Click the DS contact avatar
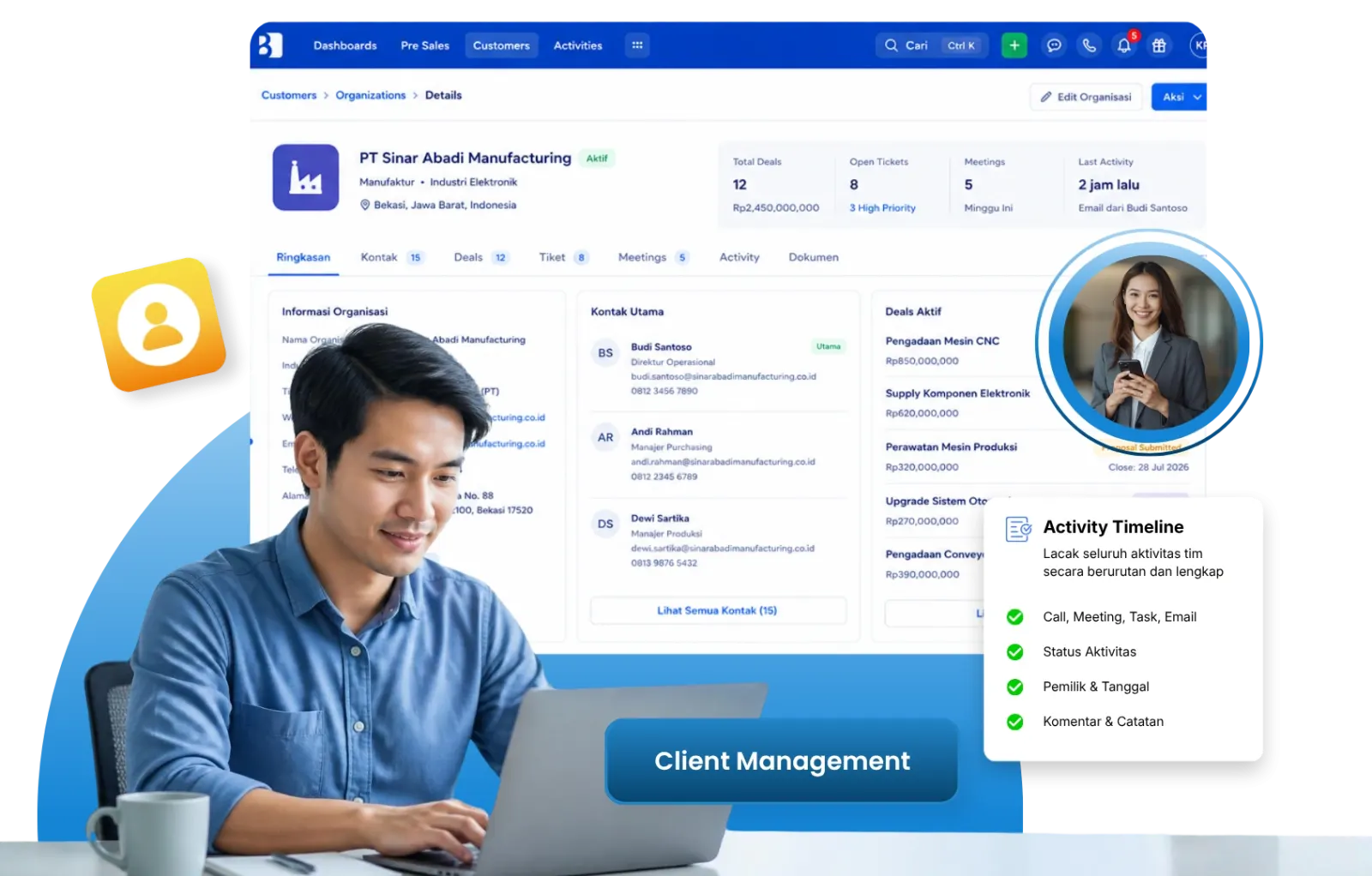 (605, 524)
